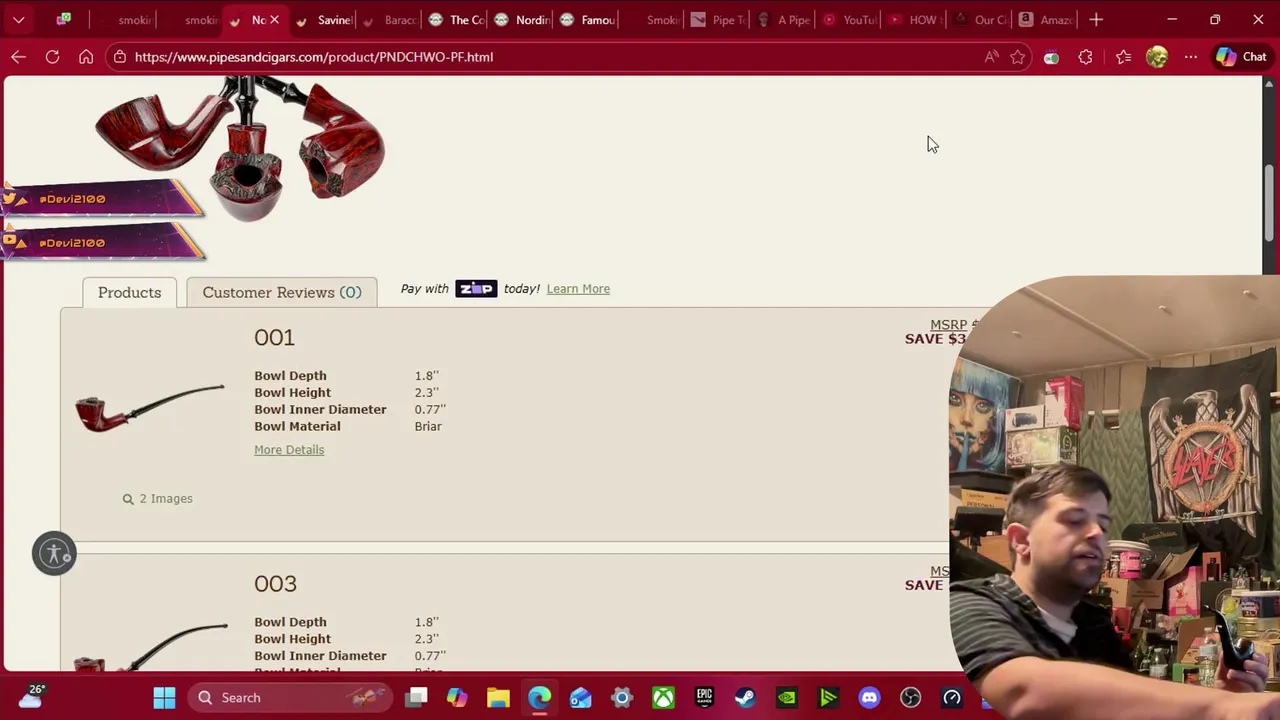Open NVIDIA app from taskbar
The width and height of the screenshot is (1280, 720).
787,697
